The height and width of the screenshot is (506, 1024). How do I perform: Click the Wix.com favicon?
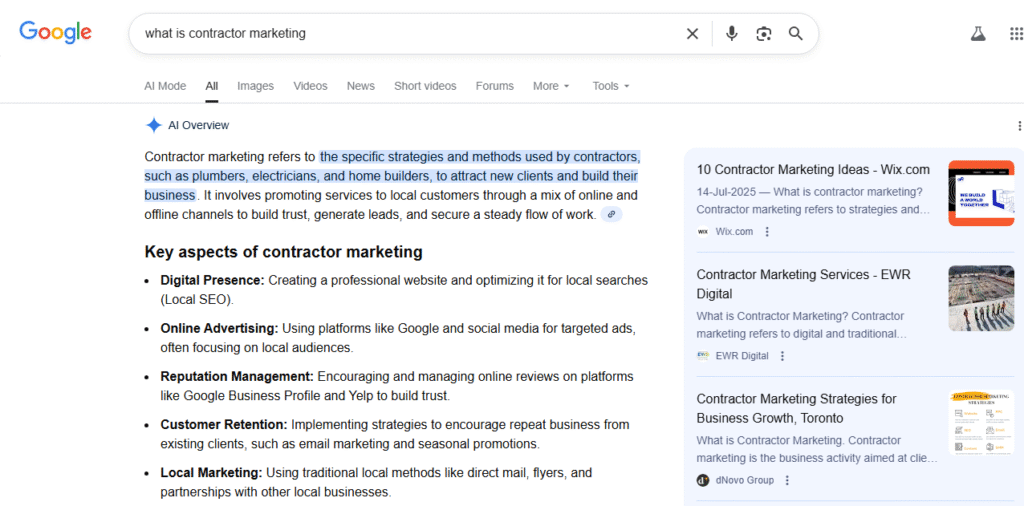(703, 232)
